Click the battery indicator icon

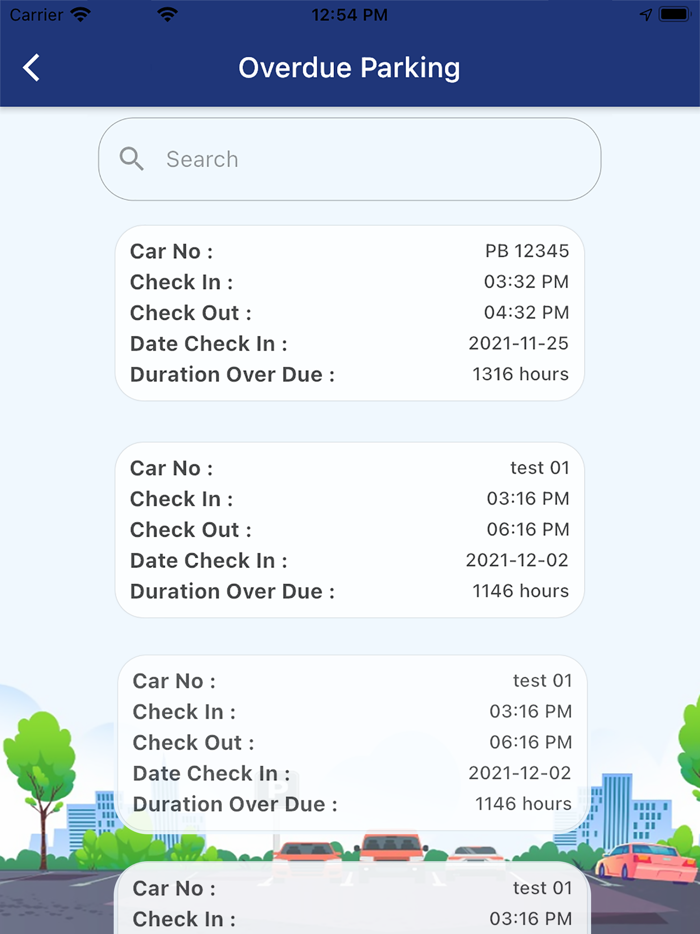[673, 15]
